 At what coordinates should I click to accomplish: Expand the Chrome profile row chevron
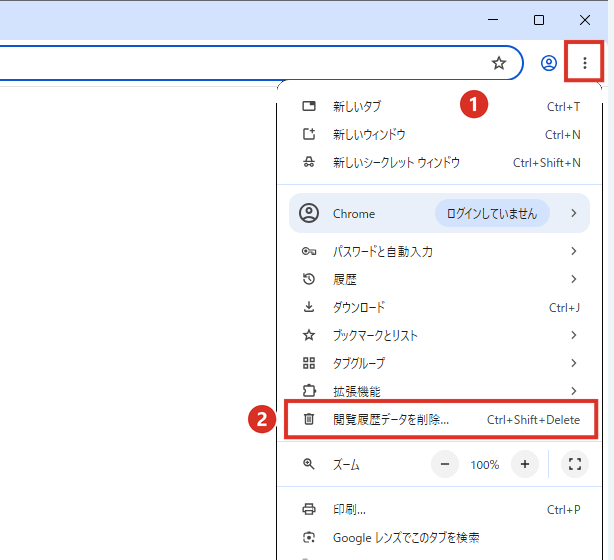[574, 213]
